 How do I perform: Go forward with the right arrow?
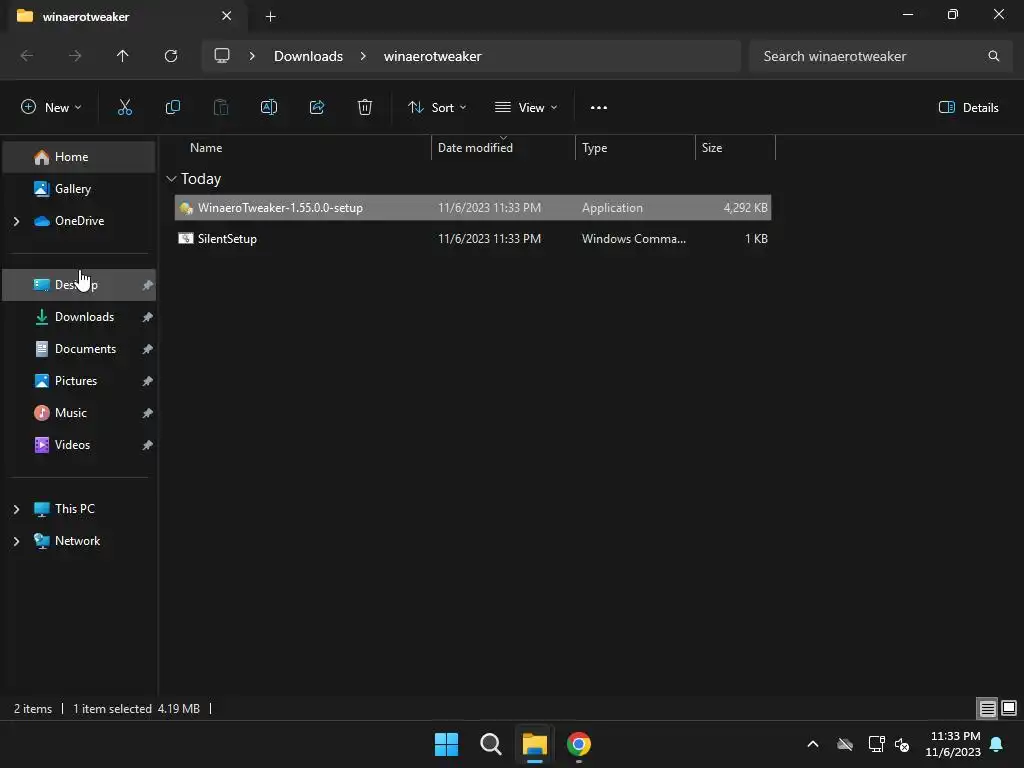(75, 56)
